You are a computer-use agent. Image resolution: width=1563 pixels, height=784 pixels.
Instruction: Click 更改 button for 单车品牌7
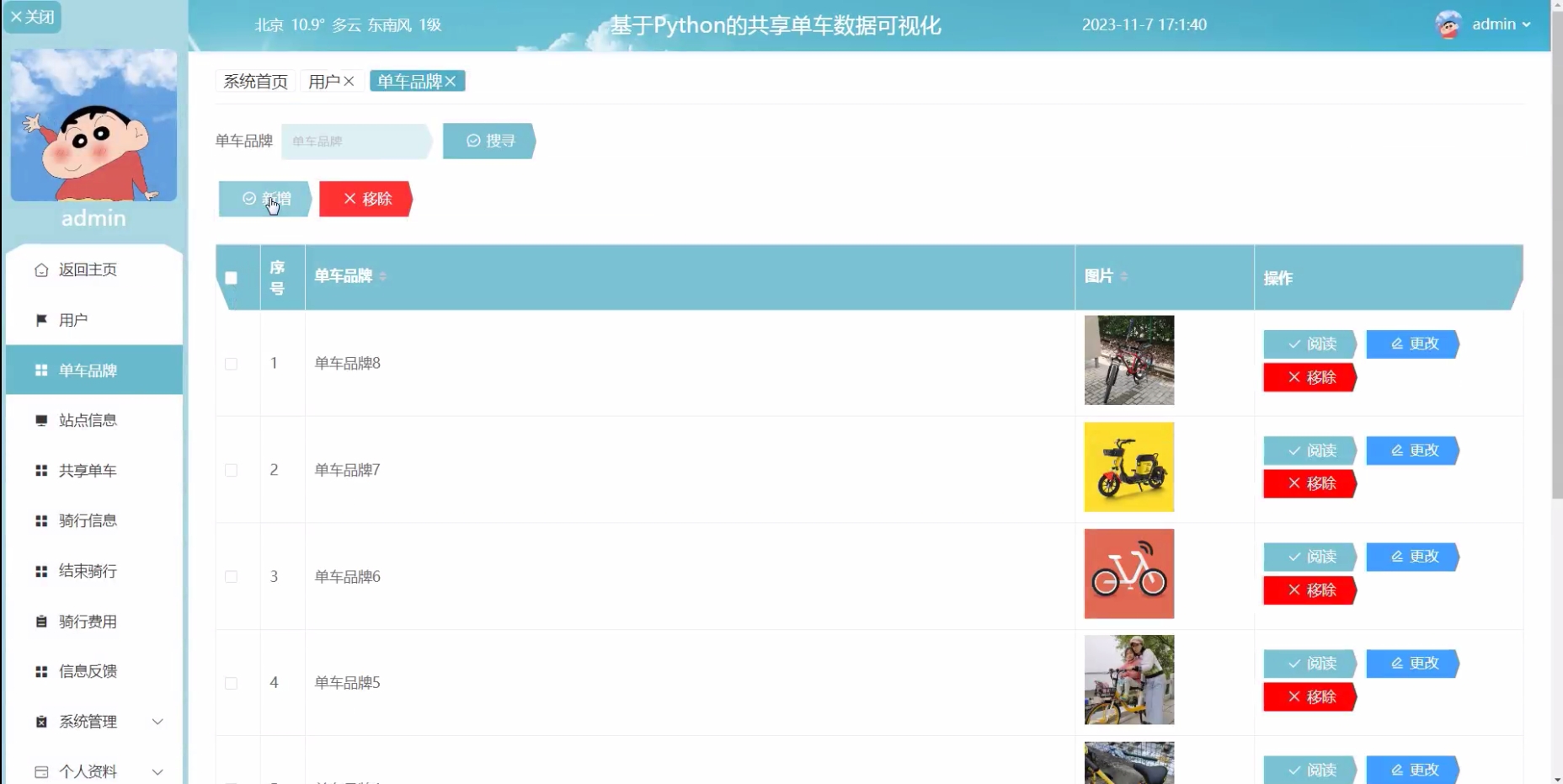(x=1412, y=451)
